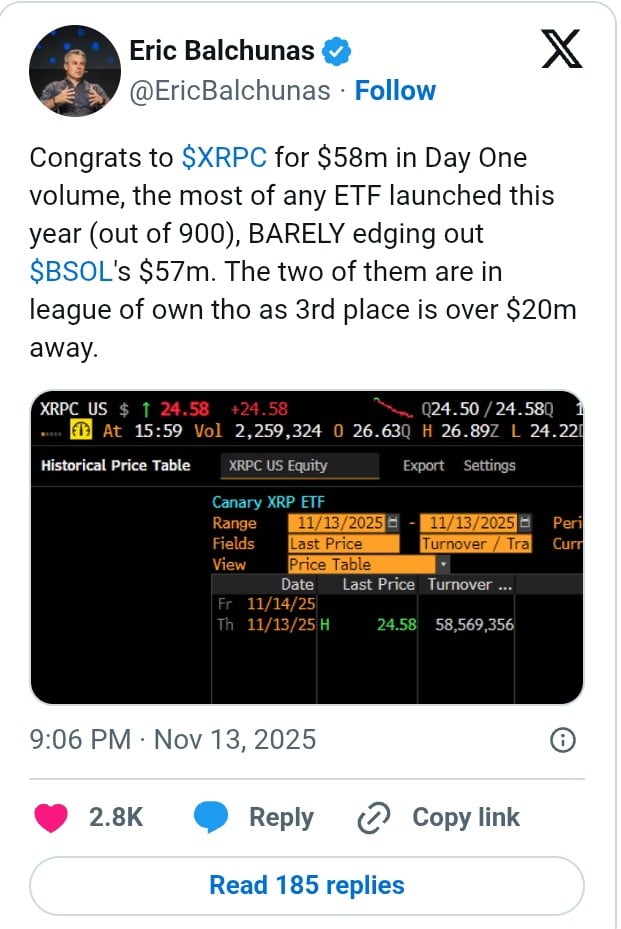Image resolution: width=621 pixels, height=929 pixels.
Task: Click the orange exchange clock icon in the terminal header
Action: point(83,430)
